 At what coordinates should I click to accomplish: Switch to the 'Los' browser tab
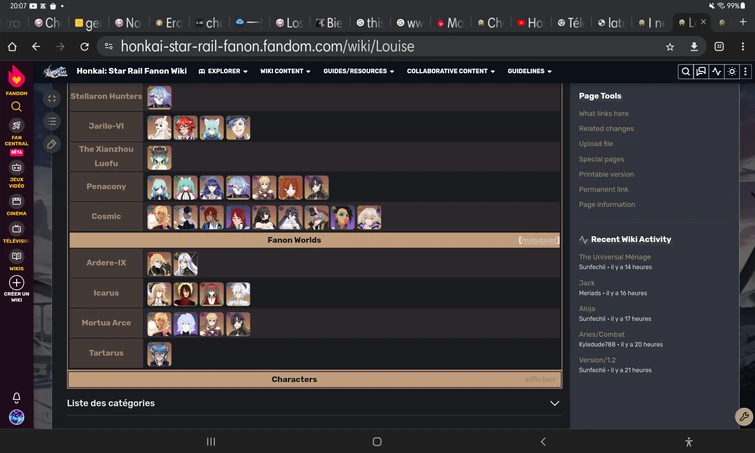click(x=290, y=23)
